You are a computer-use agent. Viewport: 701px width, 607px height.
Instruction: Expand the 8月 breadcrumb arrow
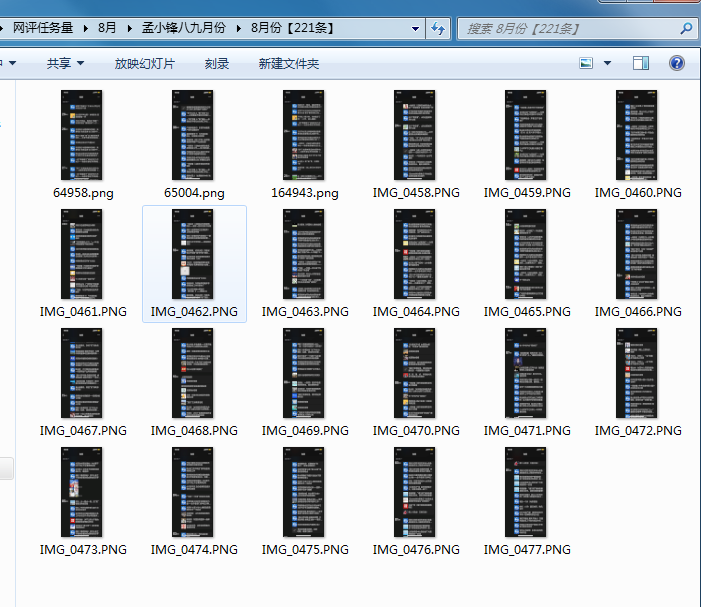point(129,29)
